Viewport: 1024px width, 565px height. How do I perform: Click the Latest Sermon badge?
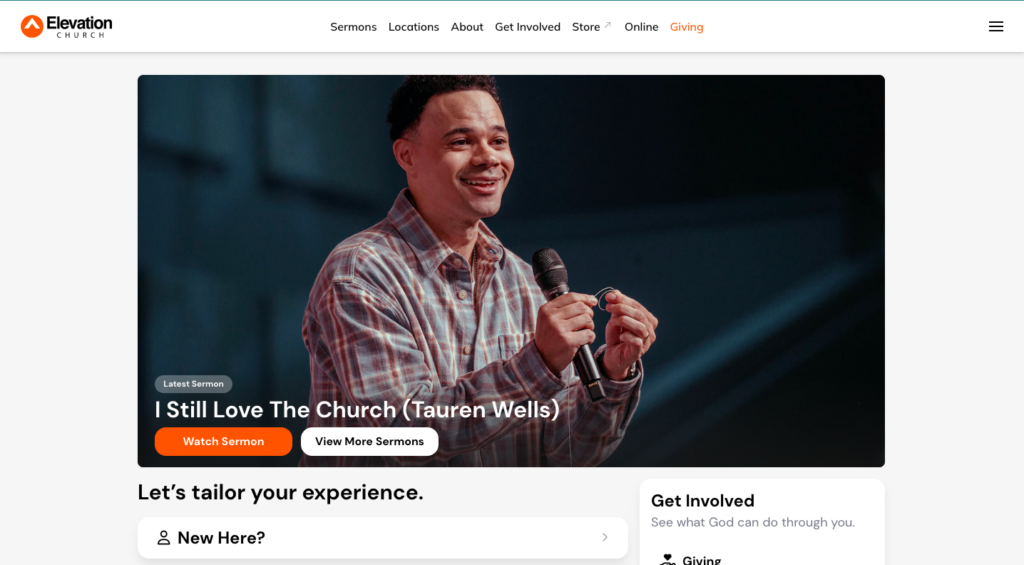(193, 384)
